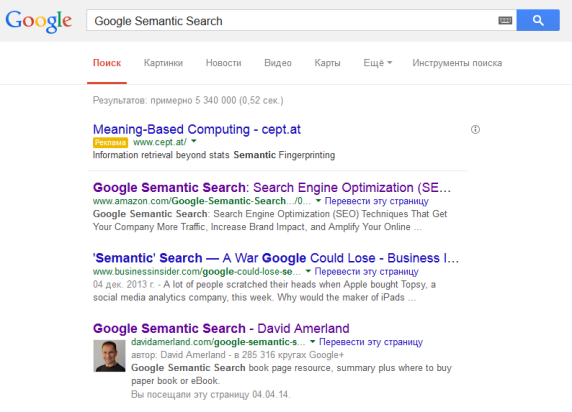Expand arrow beside the davidamerland.com URL
This screenshot has height=412, width=572.
tap(312, 342)
